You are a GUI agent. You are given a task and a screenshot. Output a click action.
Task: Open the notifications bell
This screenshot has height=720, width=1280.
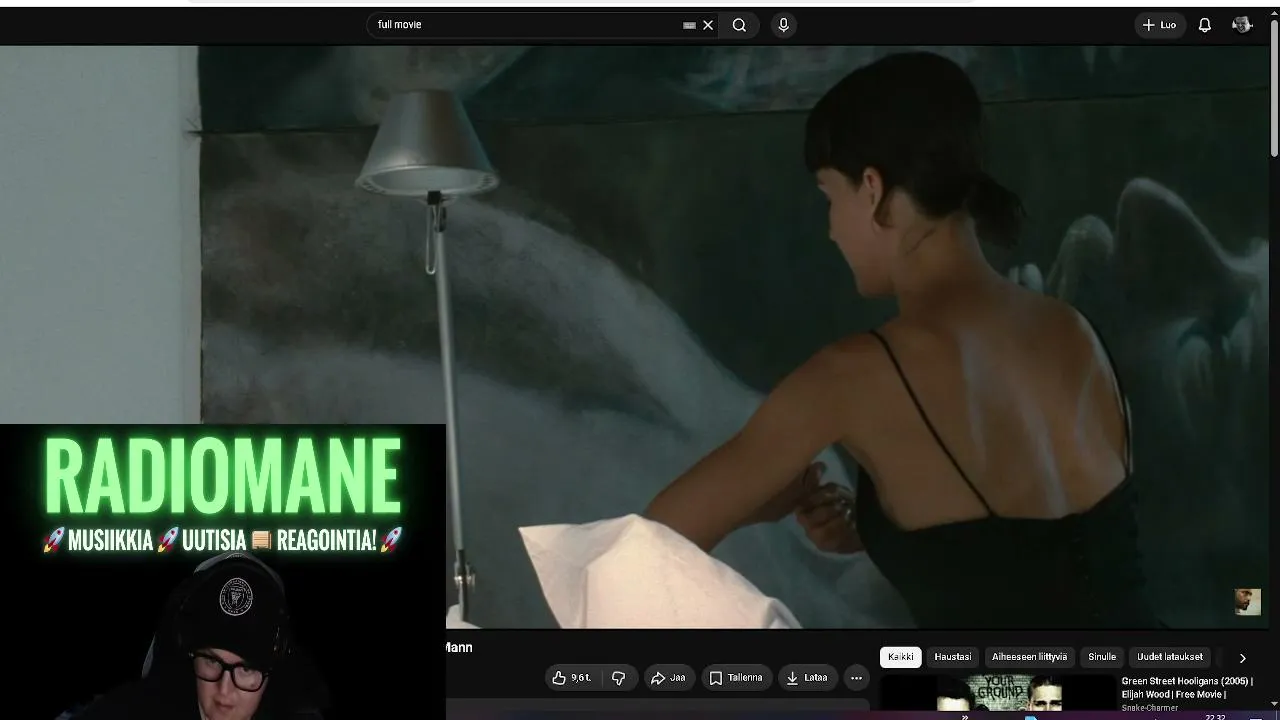[1205, 25]
